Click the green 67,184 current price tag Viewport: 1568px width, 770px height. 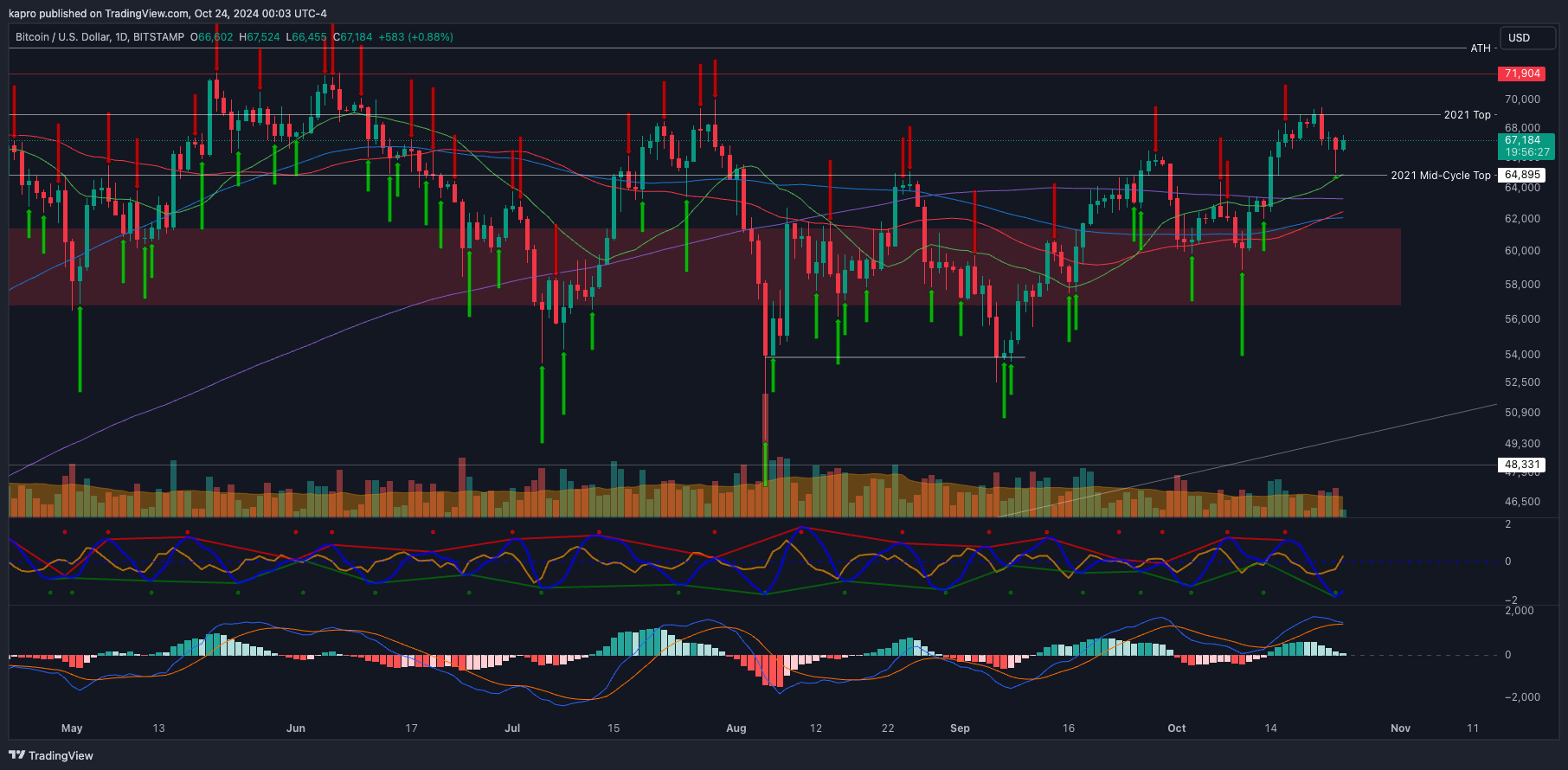pos(1522,140)
